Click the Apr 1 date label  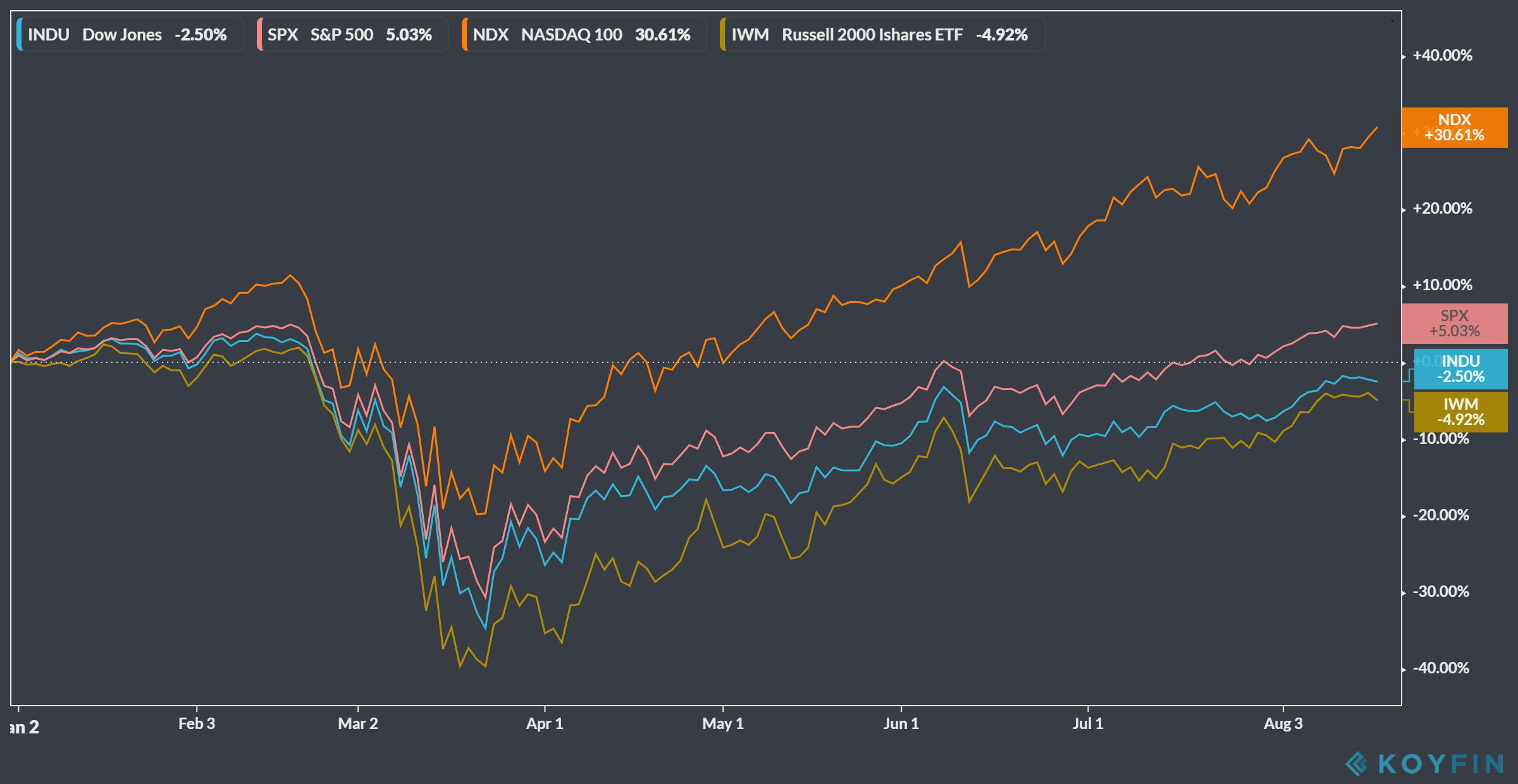[x=545, y=724]
